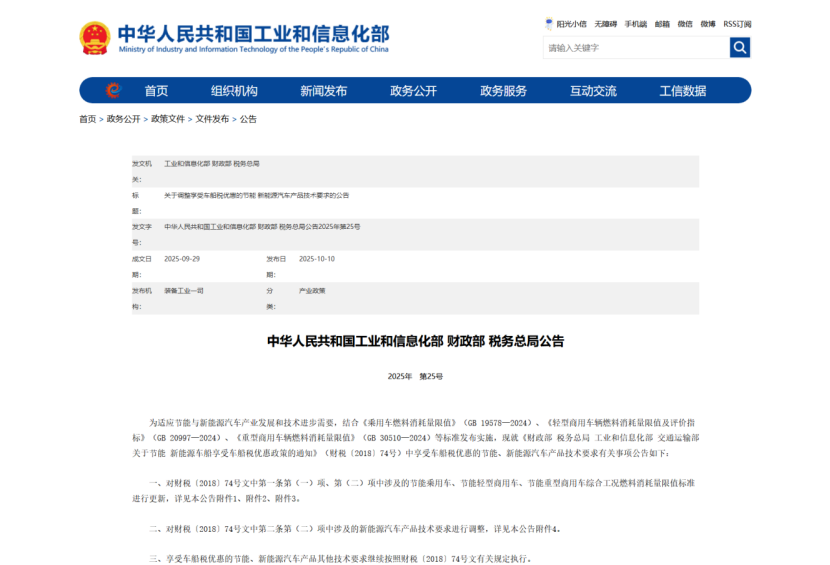Click 政策文件 in the breadcrumb trail
This screenshot has height=565, width=830.
click(168, 119)
